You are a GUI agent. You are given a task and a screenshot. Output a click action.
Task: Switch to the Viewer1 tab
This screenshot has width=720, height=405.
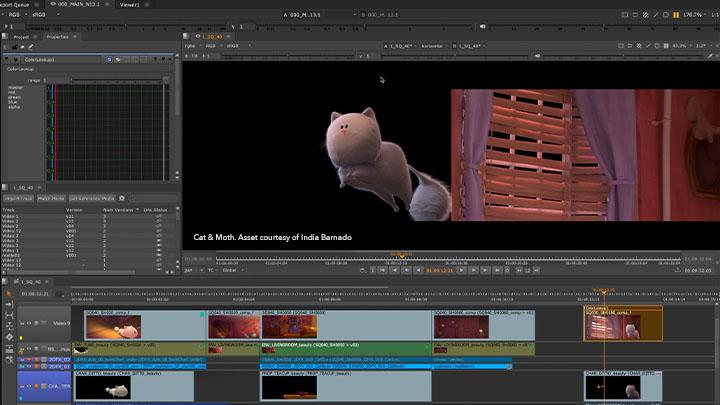click(x=130, y=4)
